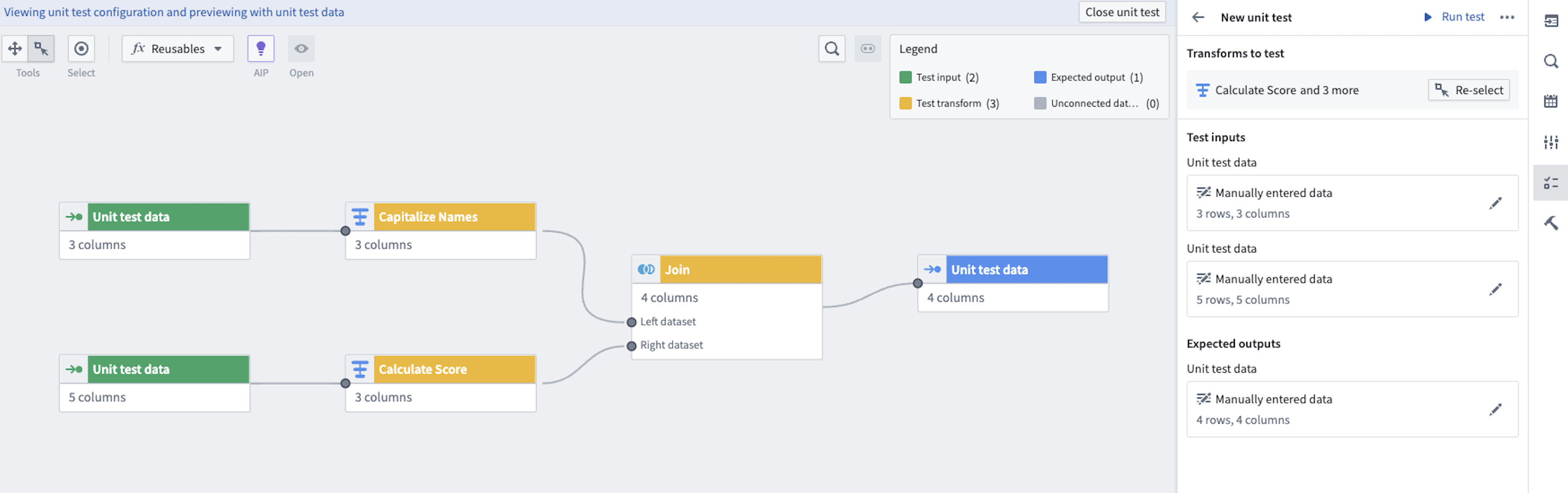The image size is (1568, 493).
Task: Click Close unit test button
Action: [x=1122, y=12]
